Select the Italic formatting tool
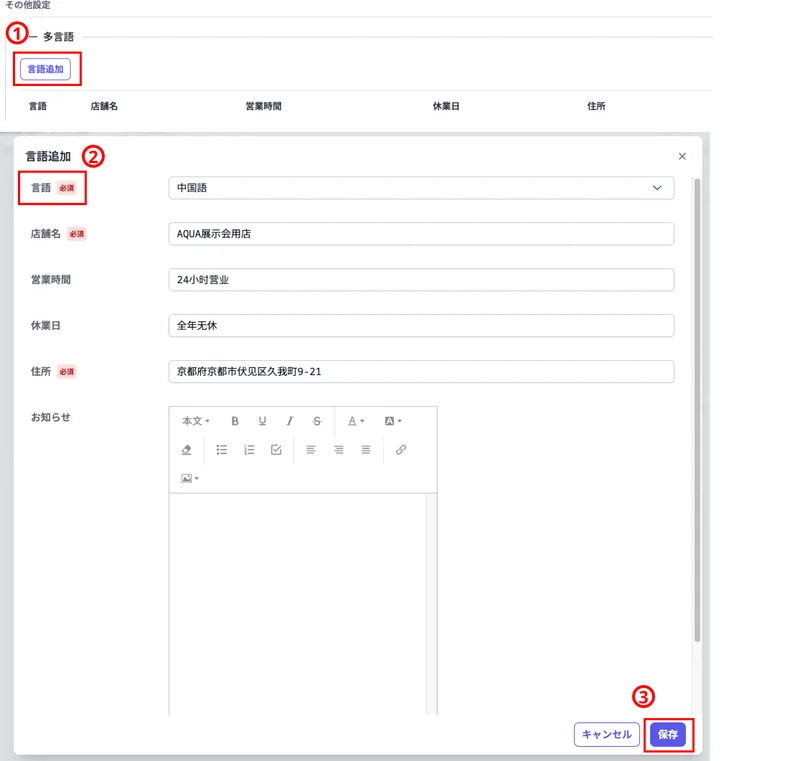800x761 pixels. coord(289,420)
